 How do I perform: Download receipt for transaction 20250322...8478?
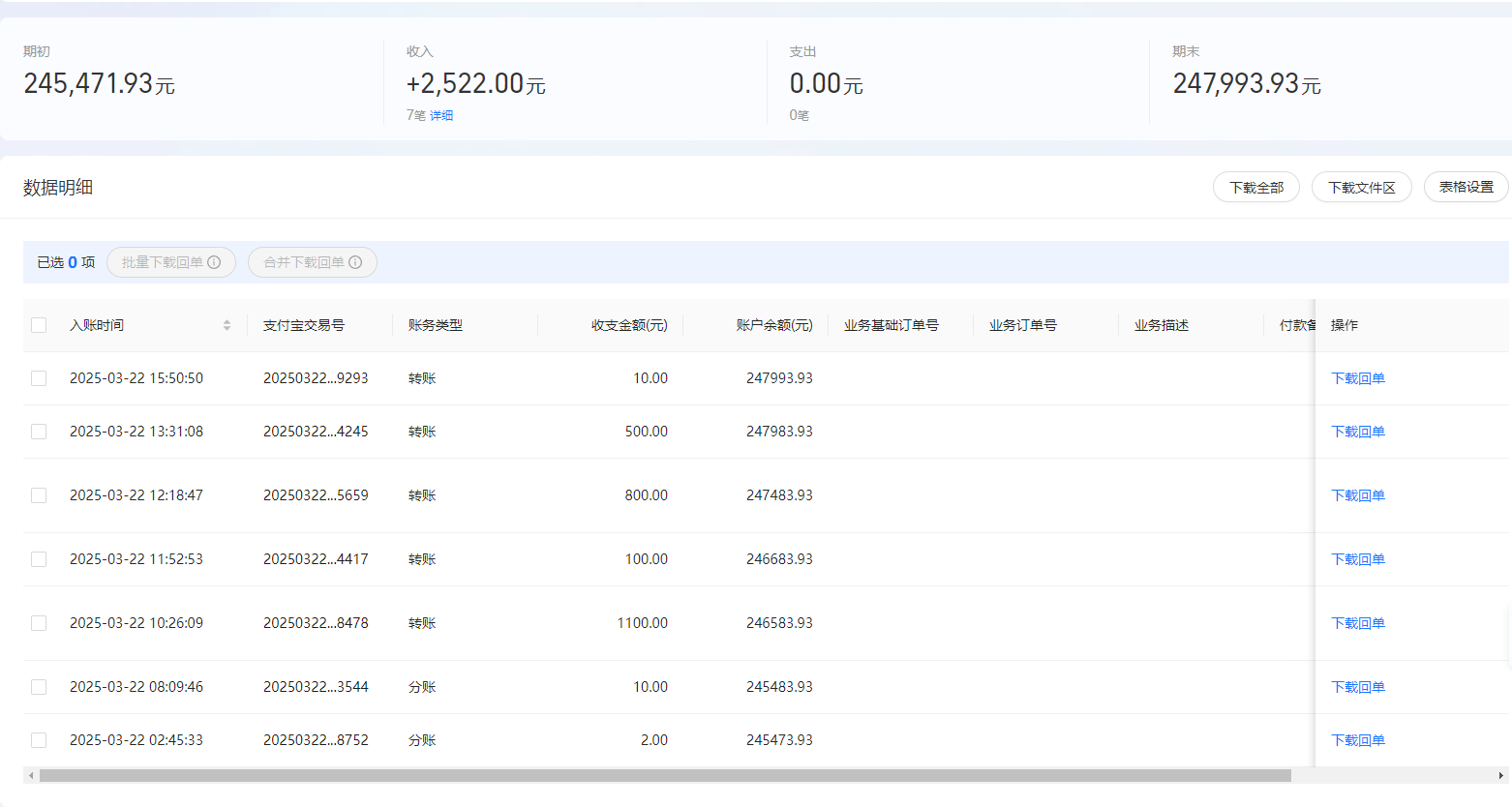(x=1358, y=623)
